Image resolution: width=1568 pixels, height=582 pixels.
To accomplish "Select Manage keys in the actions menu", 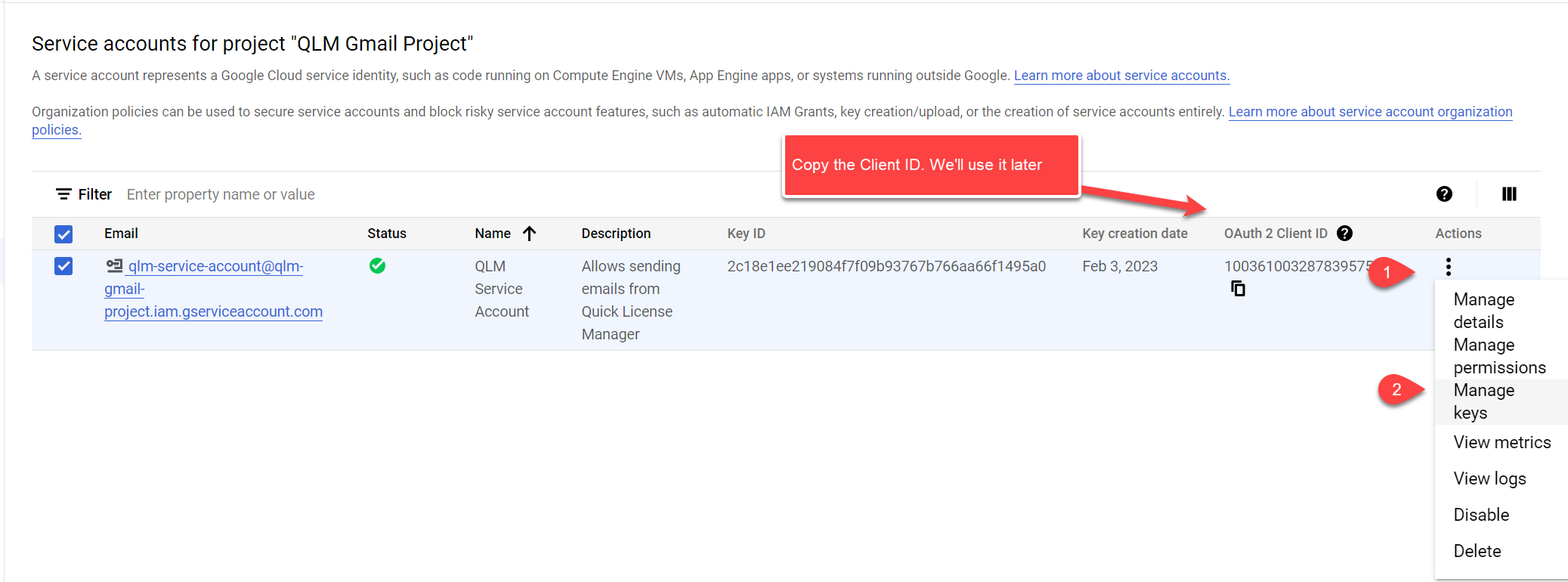I will tap(1502, 401).
